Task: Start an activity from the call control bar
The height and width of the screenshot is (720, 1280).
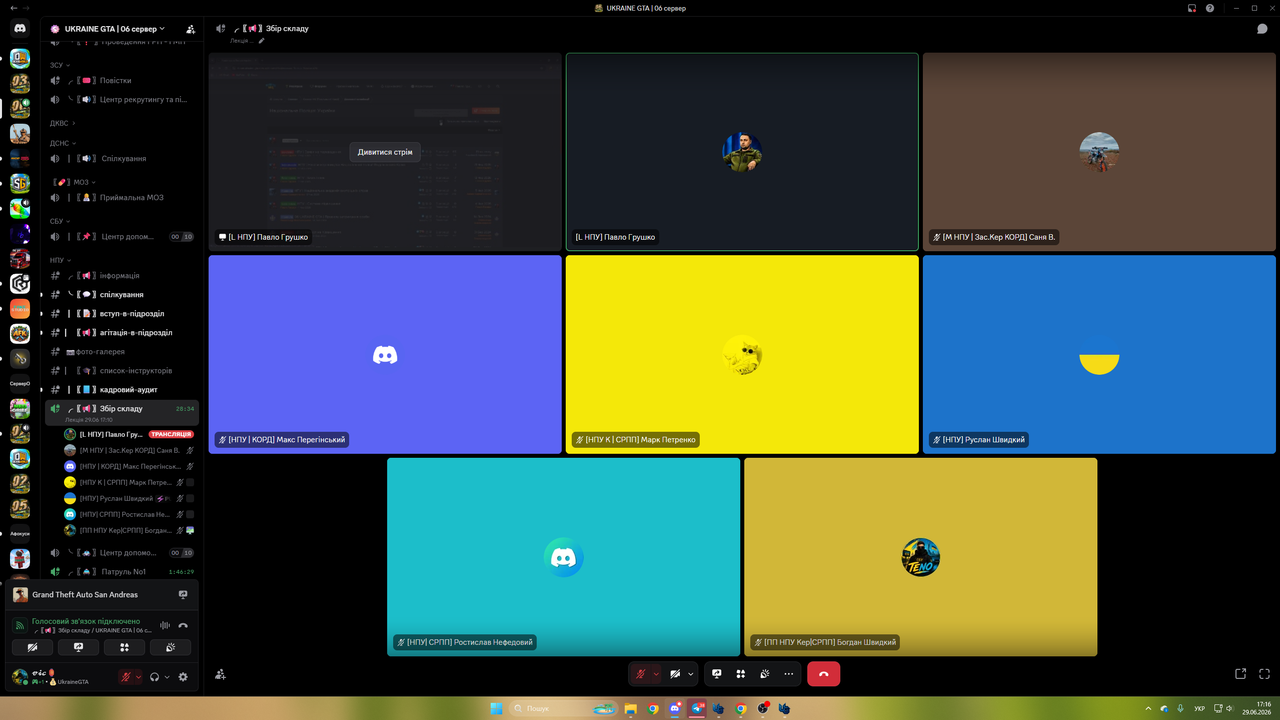Action: point(741,674)
